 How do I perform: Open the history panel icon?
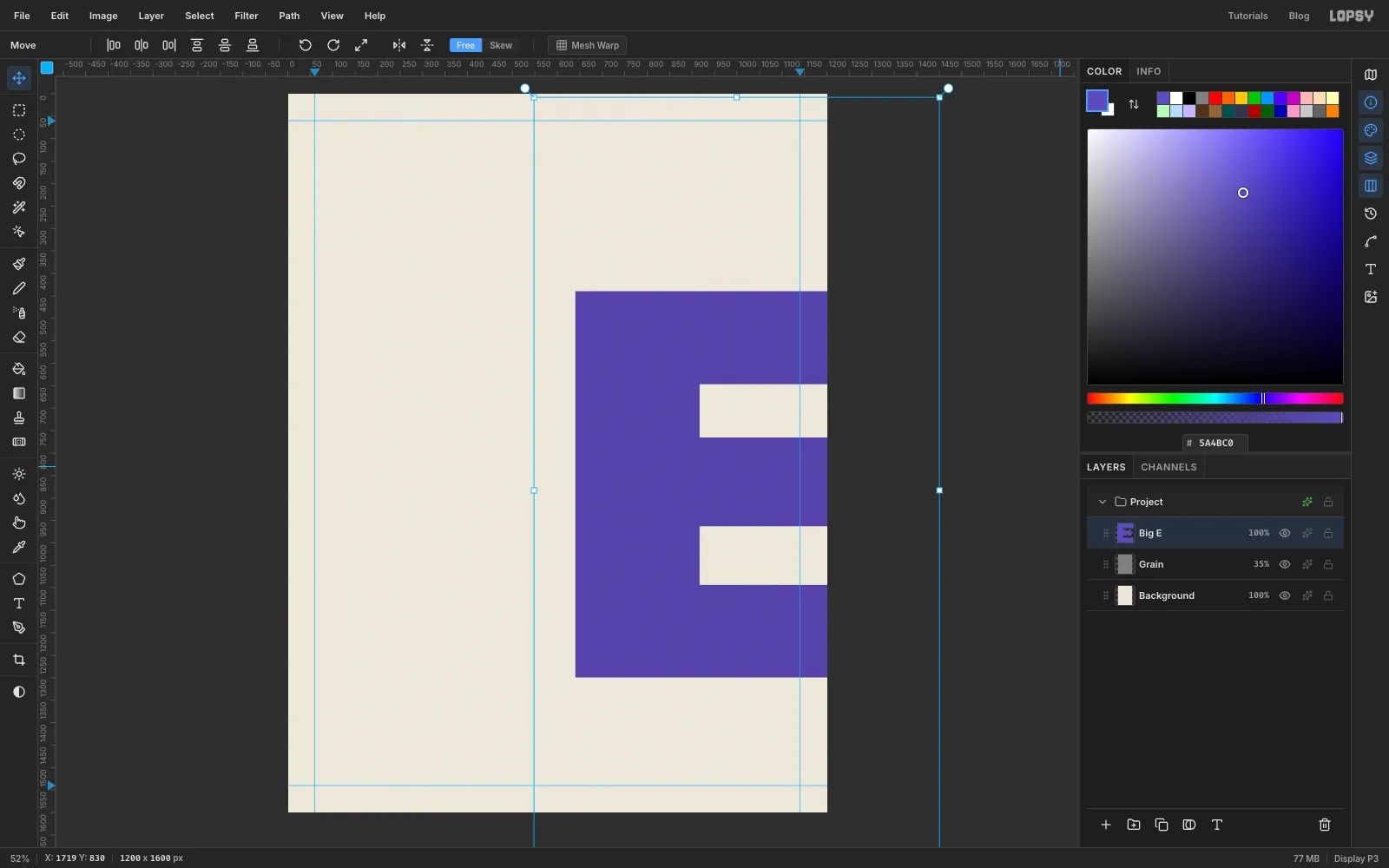(x=1371, y=214)
